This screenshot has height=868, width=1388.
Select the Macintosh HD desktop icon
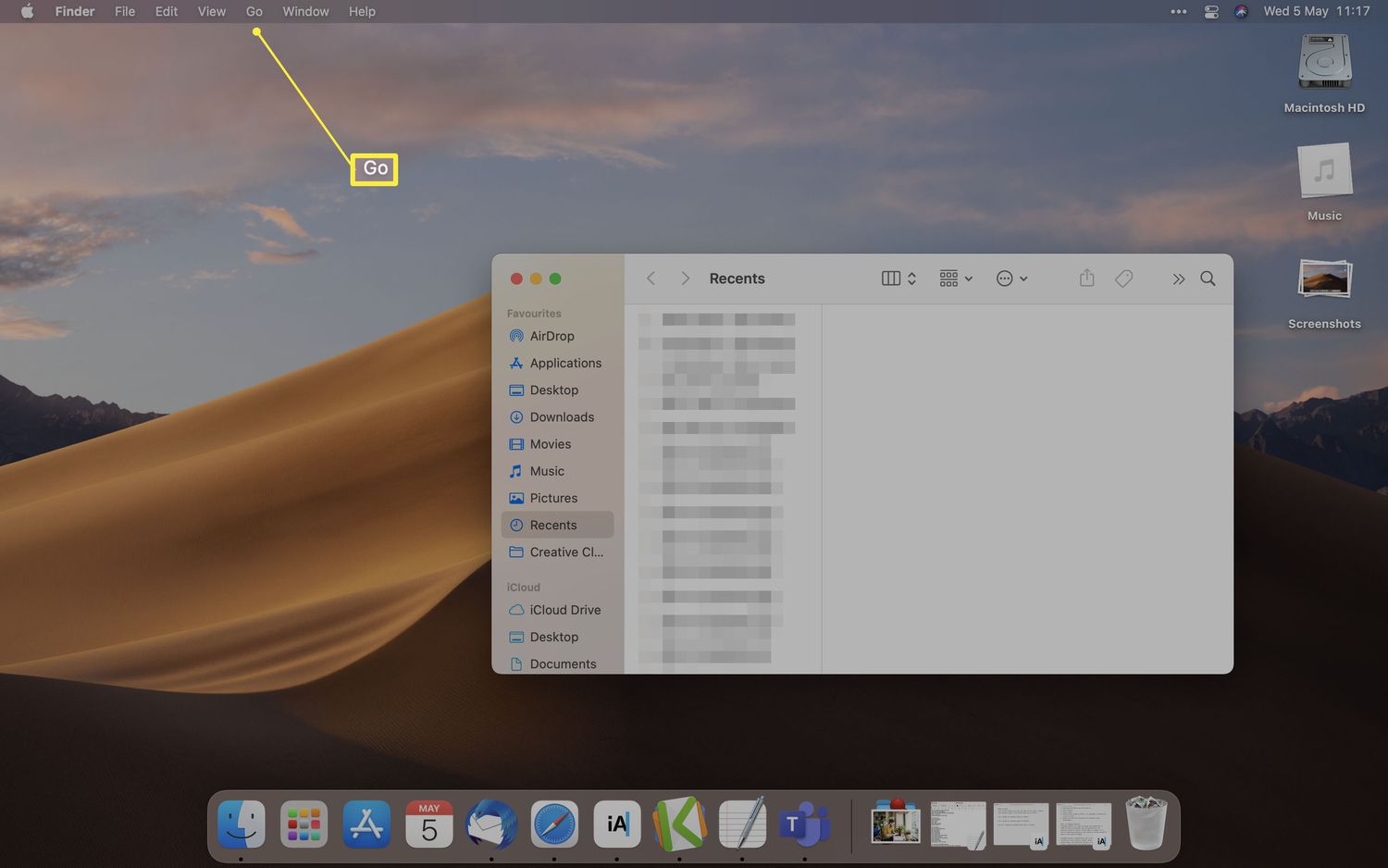[x=1324, y=65]
